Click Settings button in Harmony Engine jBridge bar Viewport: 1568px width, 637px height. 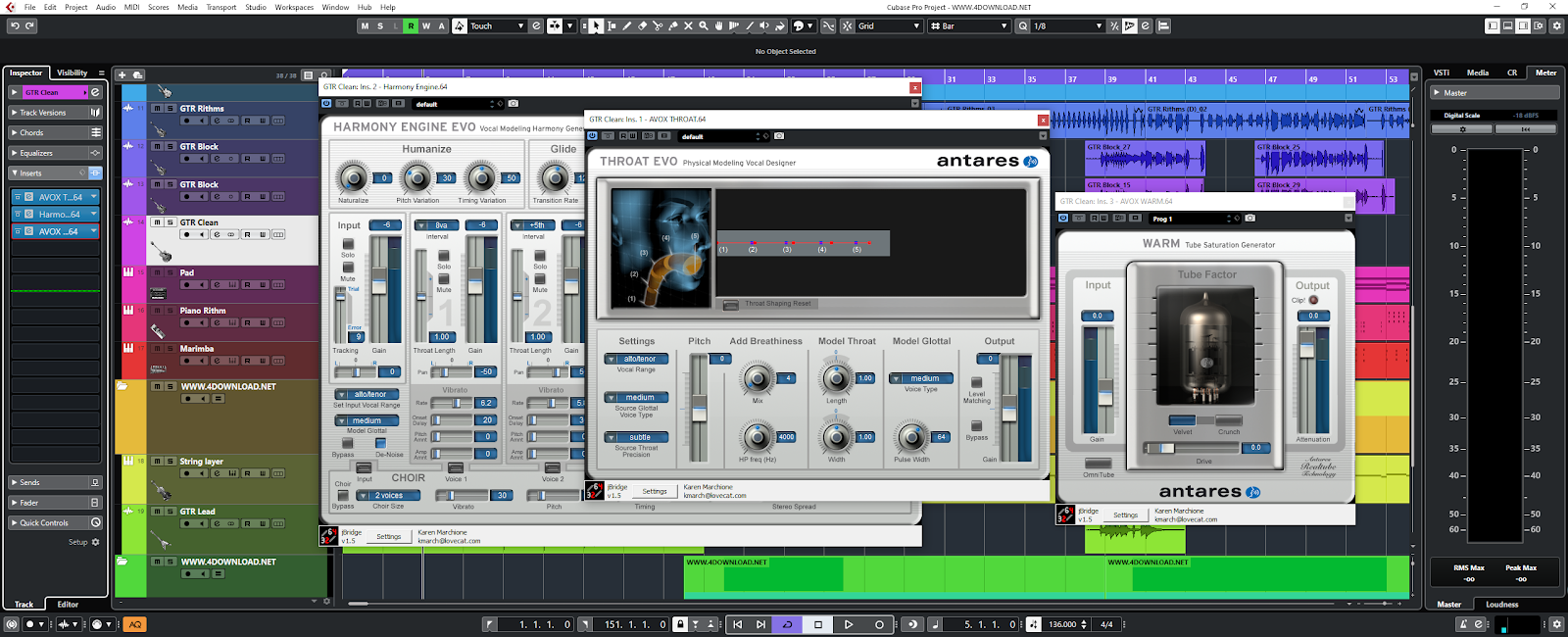(389, 536)
